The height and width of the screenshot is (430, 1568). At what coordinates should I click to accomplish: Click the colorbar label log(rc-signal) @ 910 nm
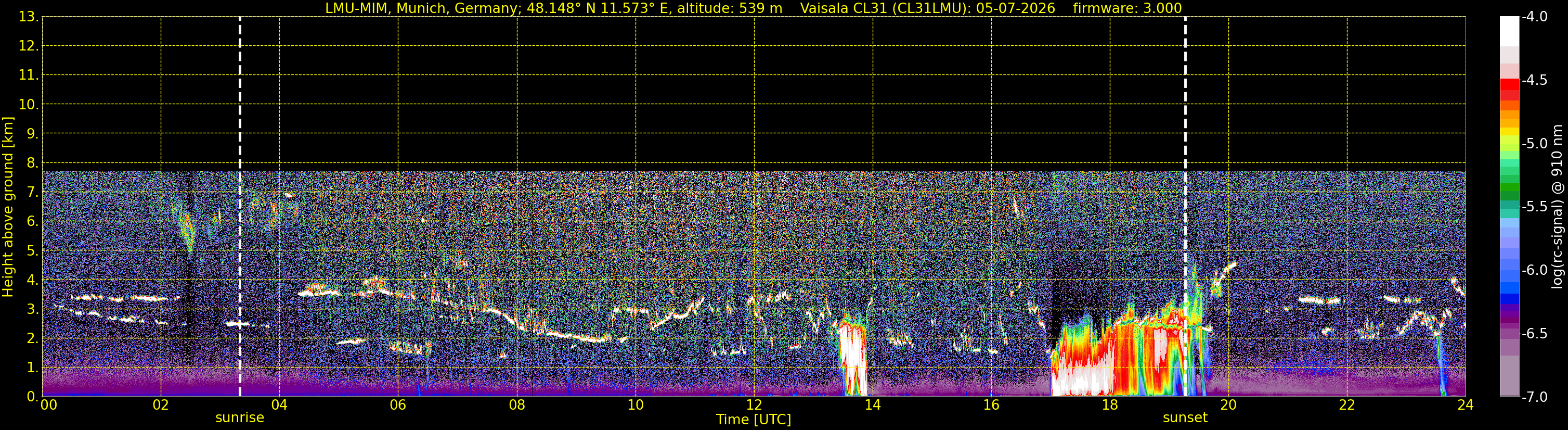tap(1558, 207)
